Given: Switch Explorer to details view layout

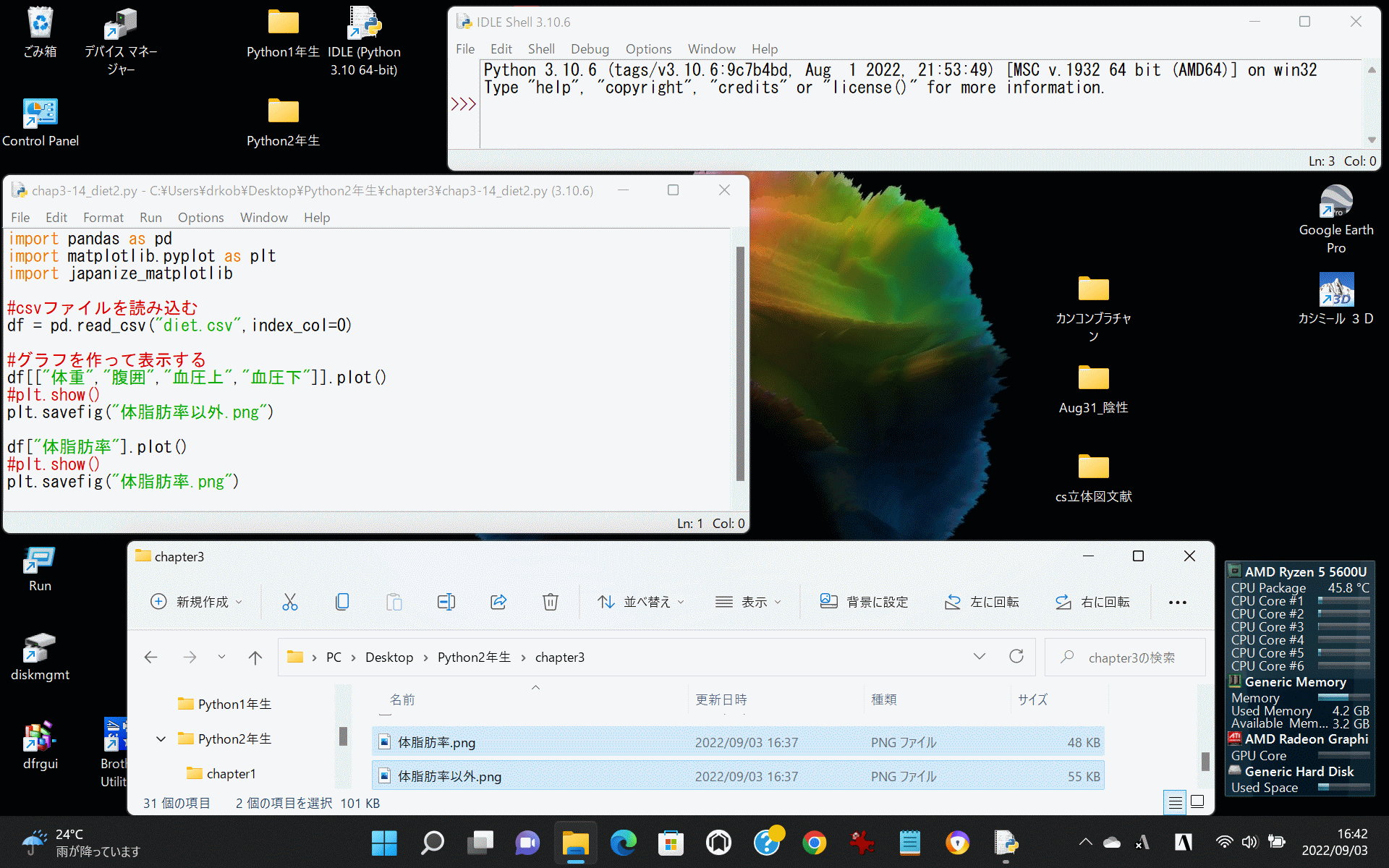Looking at the screenshot, I should (x=1175, y=802).
